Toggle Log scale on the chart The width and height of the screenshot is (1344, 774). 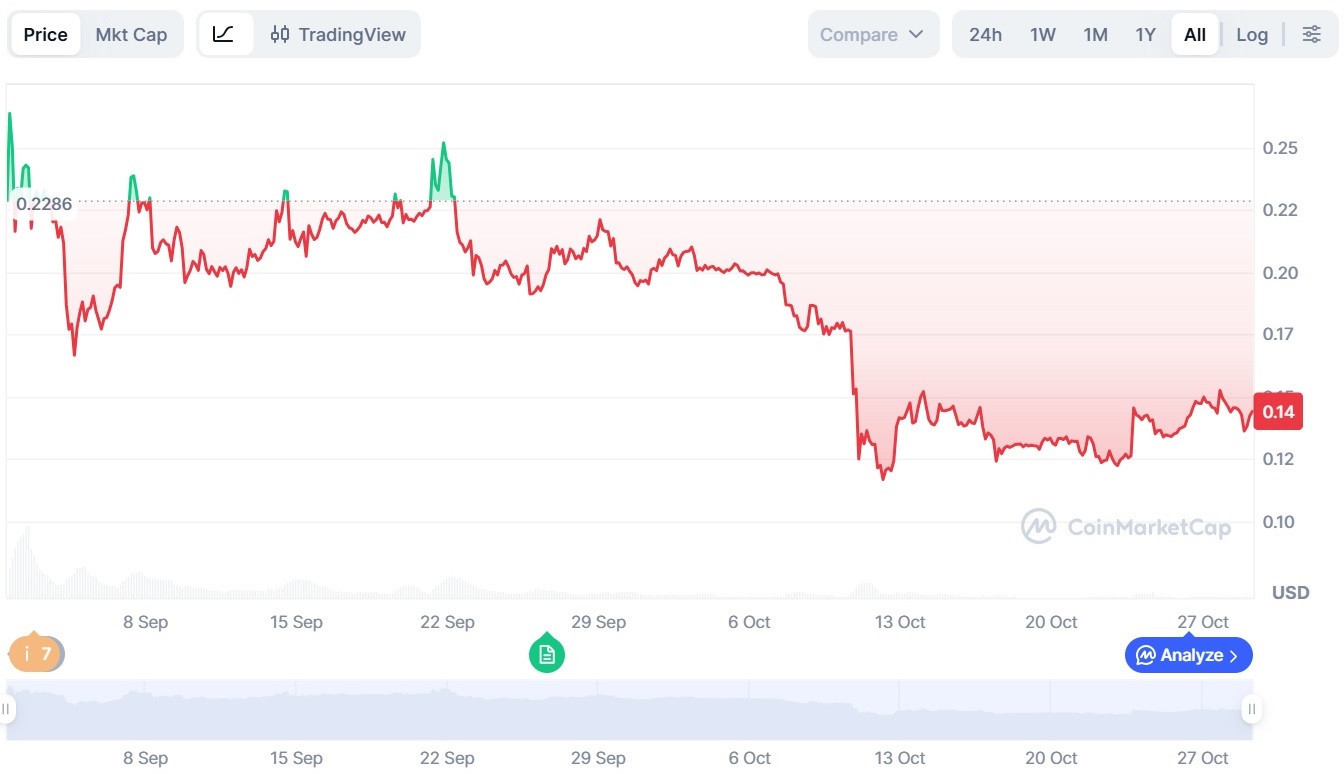1251,35
